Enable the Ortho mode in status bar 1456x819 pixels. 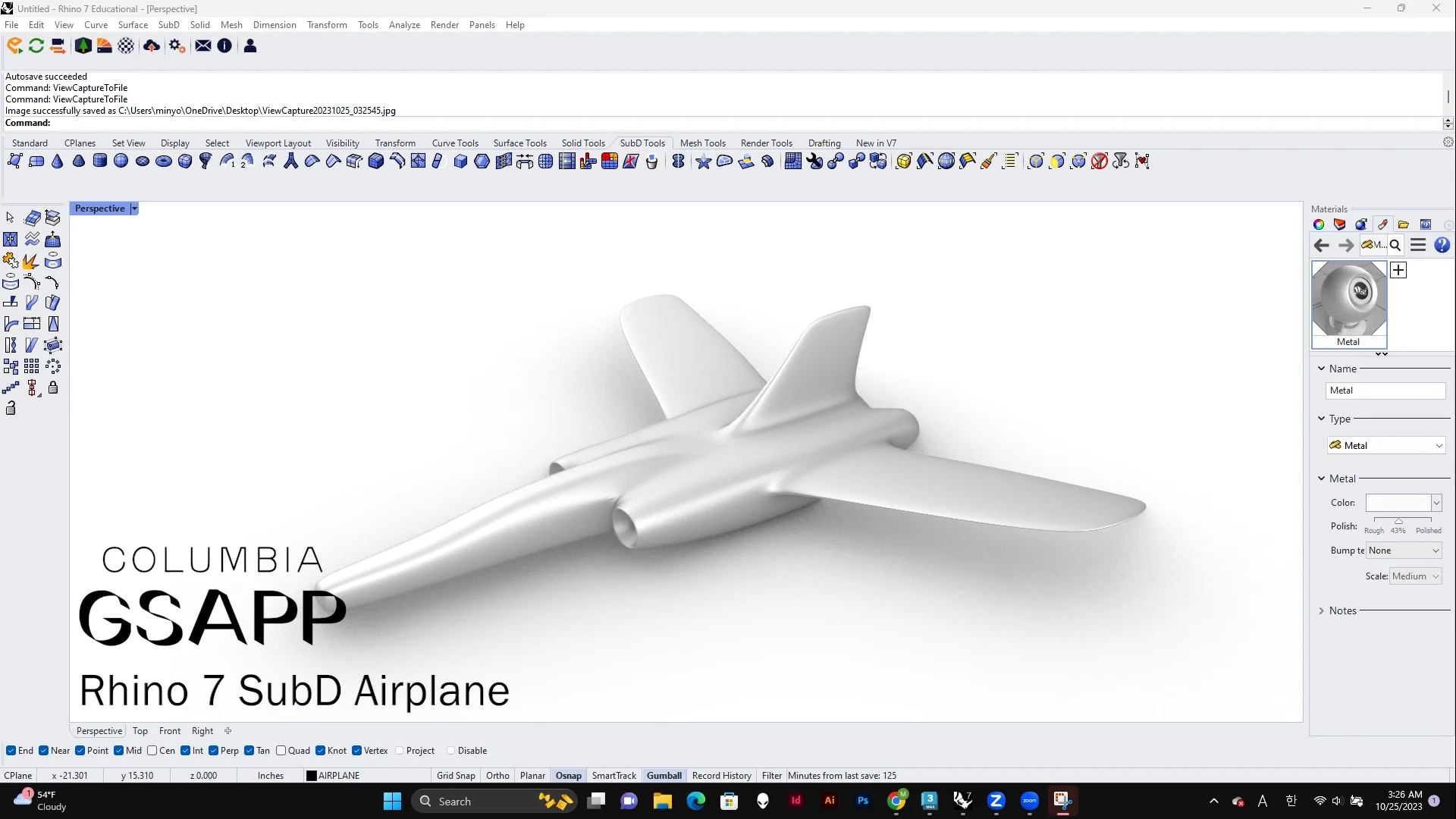click(497, 775)
